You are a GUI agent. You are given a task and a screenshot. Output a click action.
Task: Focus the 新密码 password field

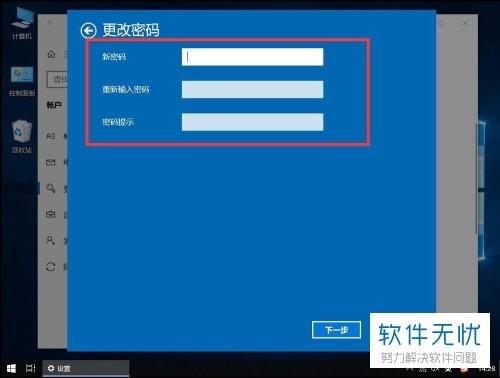(x=252, y=57)
